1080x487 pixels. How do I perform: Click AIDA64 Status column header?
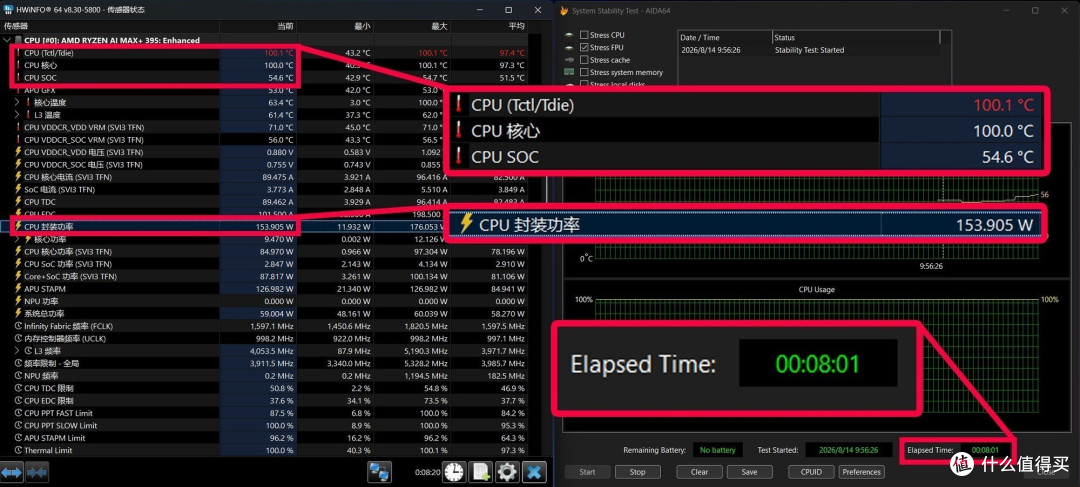click(x=855, y=38)
